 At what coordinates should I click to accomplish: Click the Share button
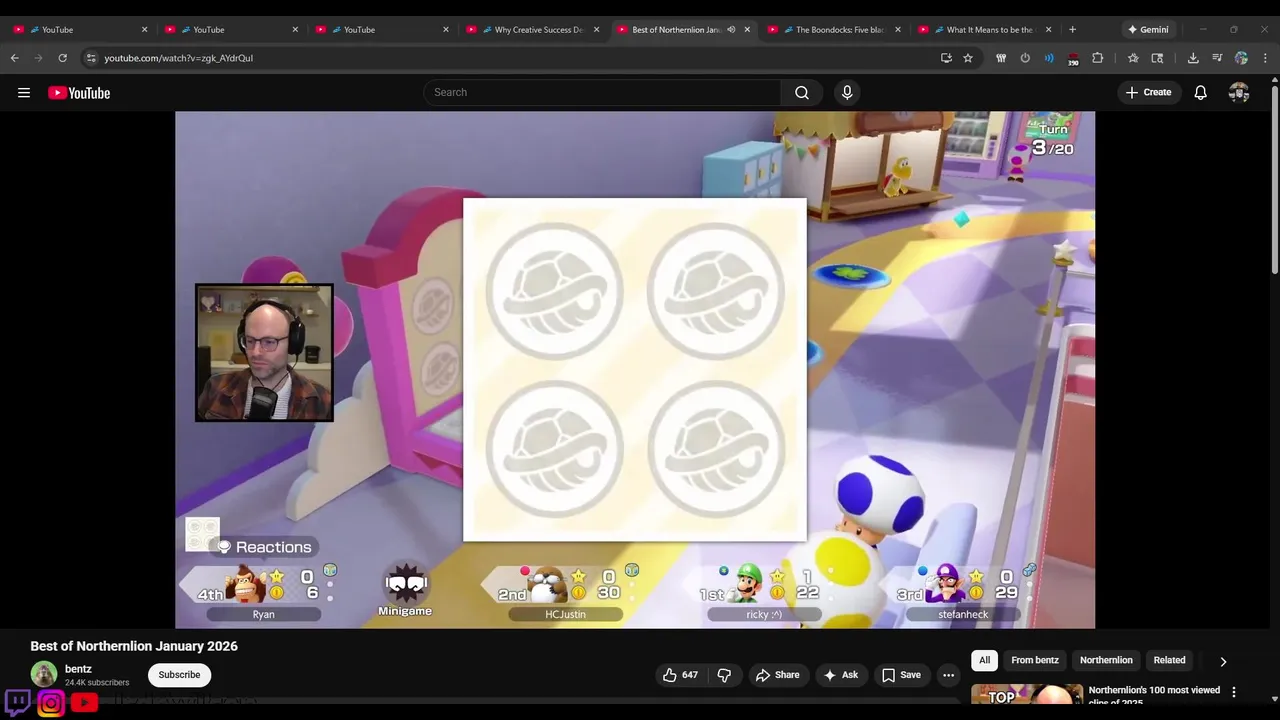pyautogui.click(x=777, y=675)
